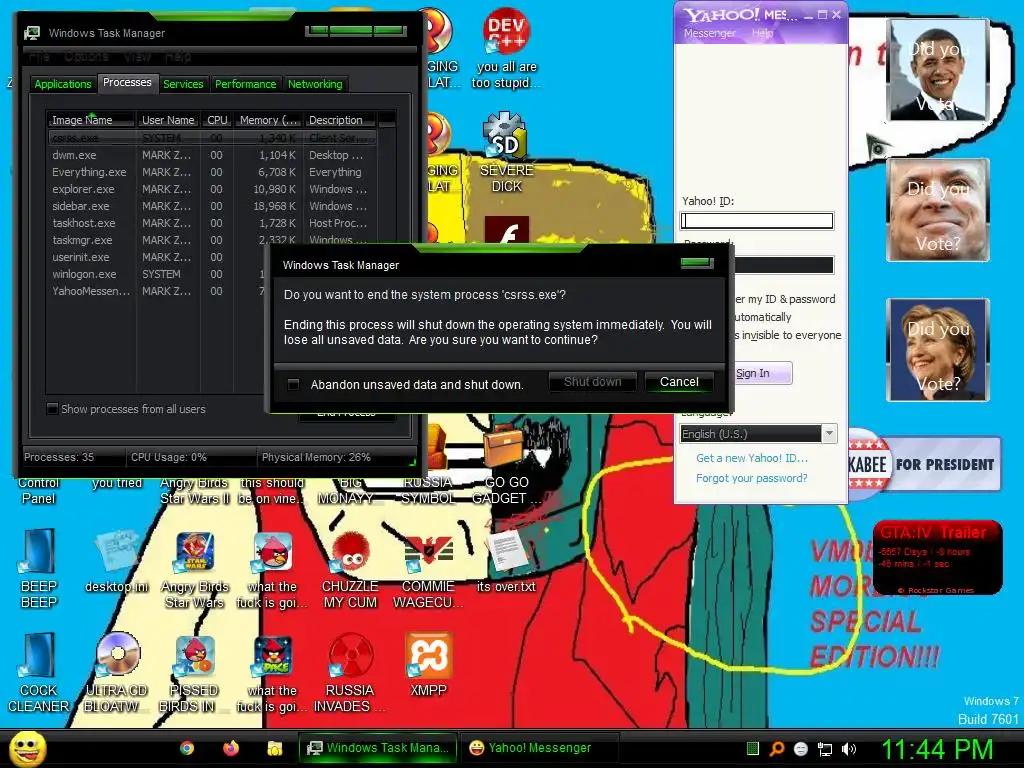Click the volume speaker tray icon
The height and width of the screenshot is (768, 1024).
click(849, 749)
